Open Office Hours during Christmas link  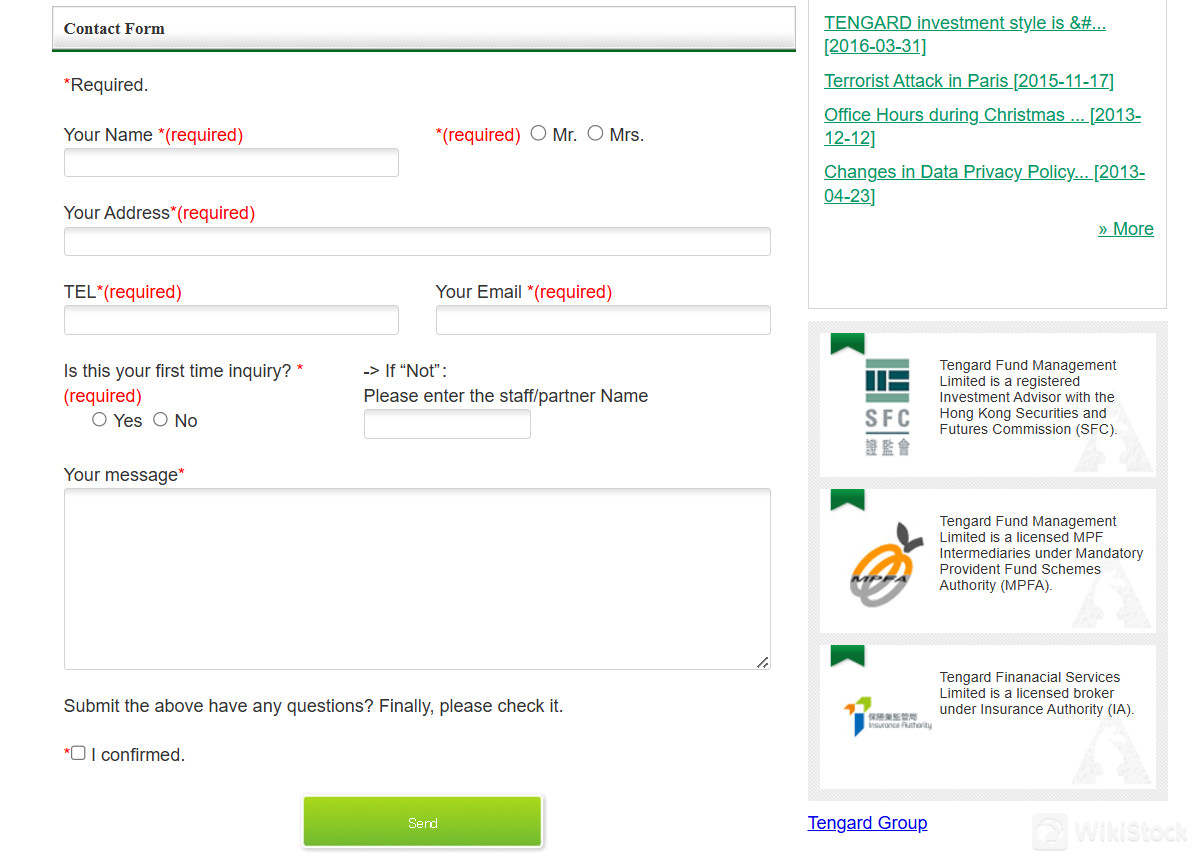pyautogui.click(x=980, y=115)
